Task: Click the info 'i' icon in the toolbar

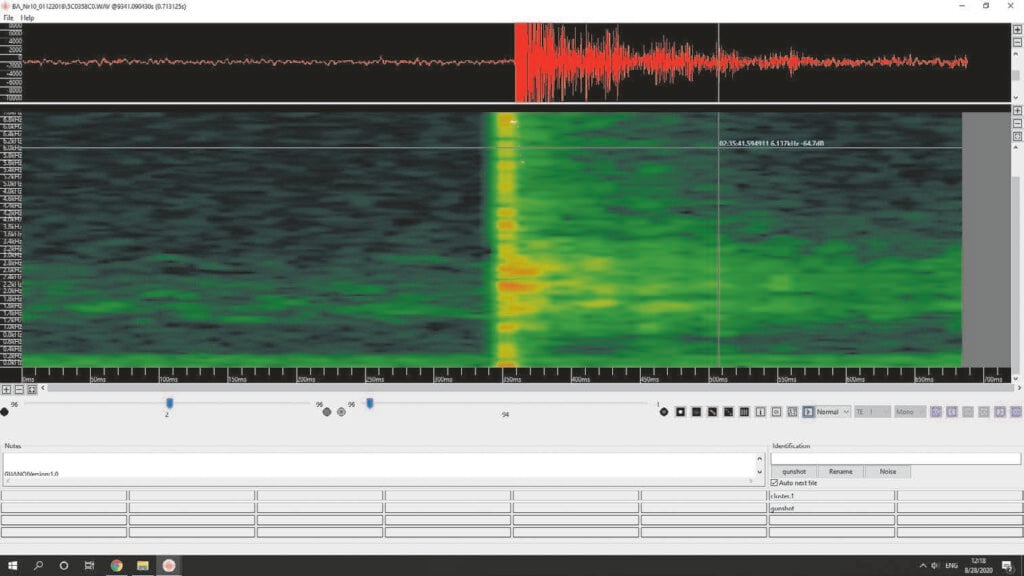Action: pyautogui.click(x=760, y=411)
